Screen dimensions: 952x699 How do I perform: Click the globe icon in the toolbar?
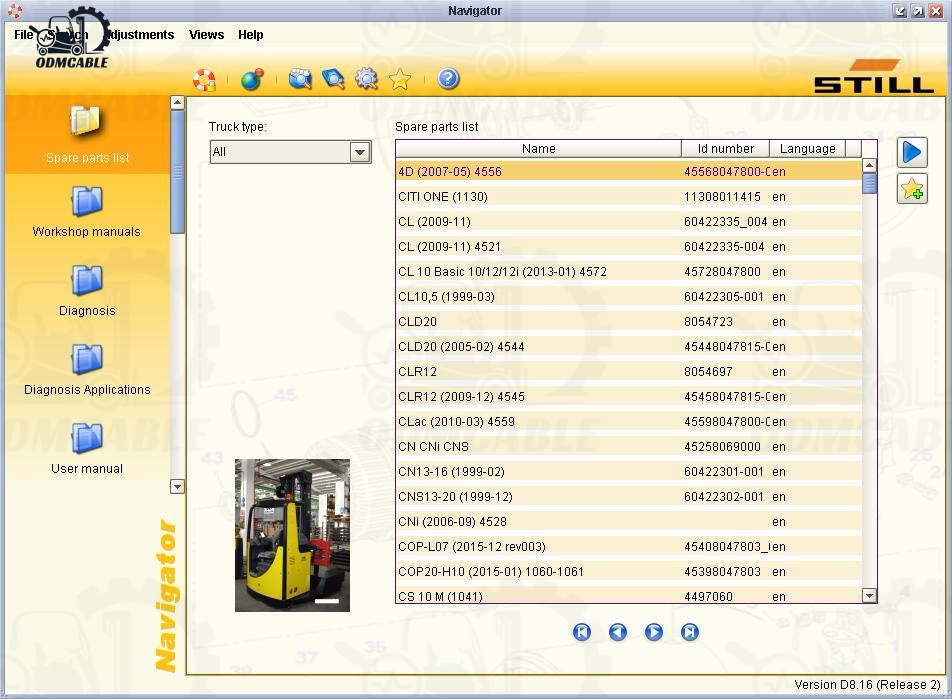[x=252, y=80]
